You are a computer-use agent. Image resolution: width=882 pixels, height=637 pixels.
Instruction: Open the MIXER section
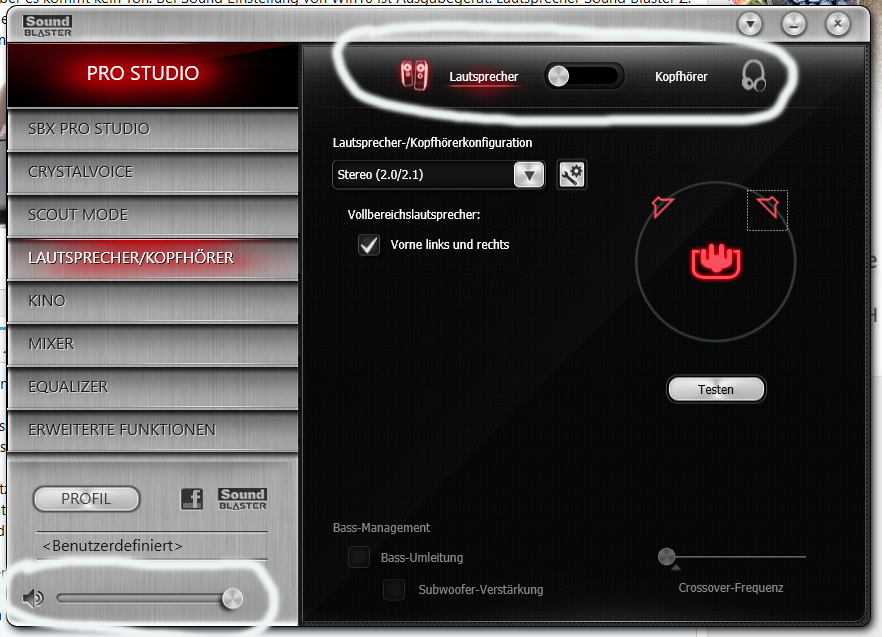[x=152, y=344]
